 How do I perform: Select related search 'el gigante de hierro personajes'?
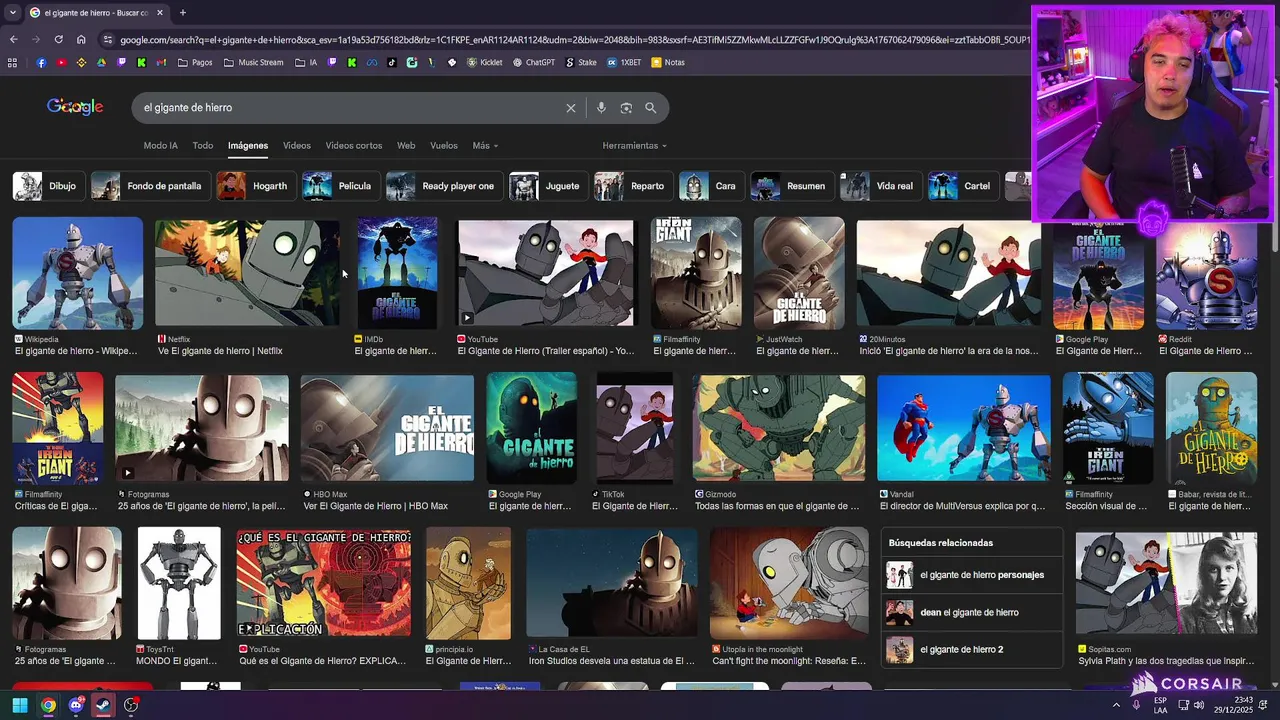(972, 575)
